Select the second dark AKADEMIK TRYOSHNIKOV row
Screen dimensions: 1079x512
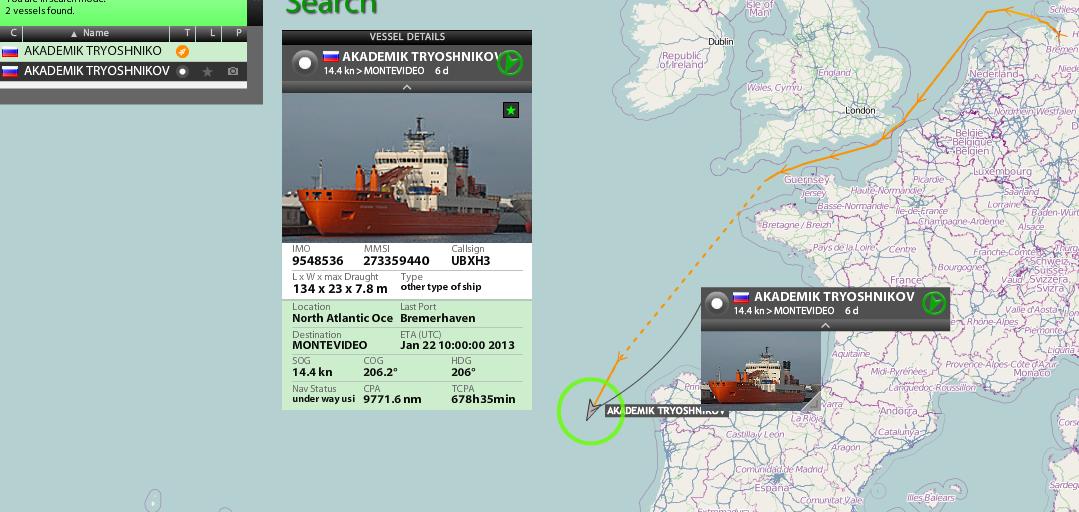[123, 71]
